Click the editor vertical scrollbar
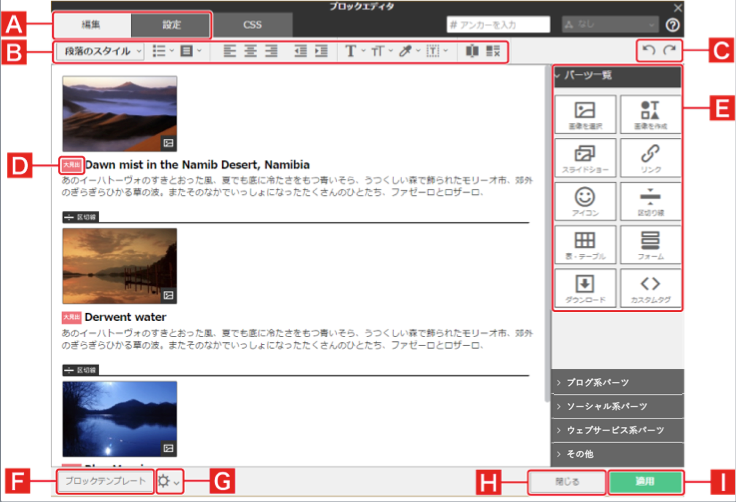The image size is (736, 502). coord(547,235)
